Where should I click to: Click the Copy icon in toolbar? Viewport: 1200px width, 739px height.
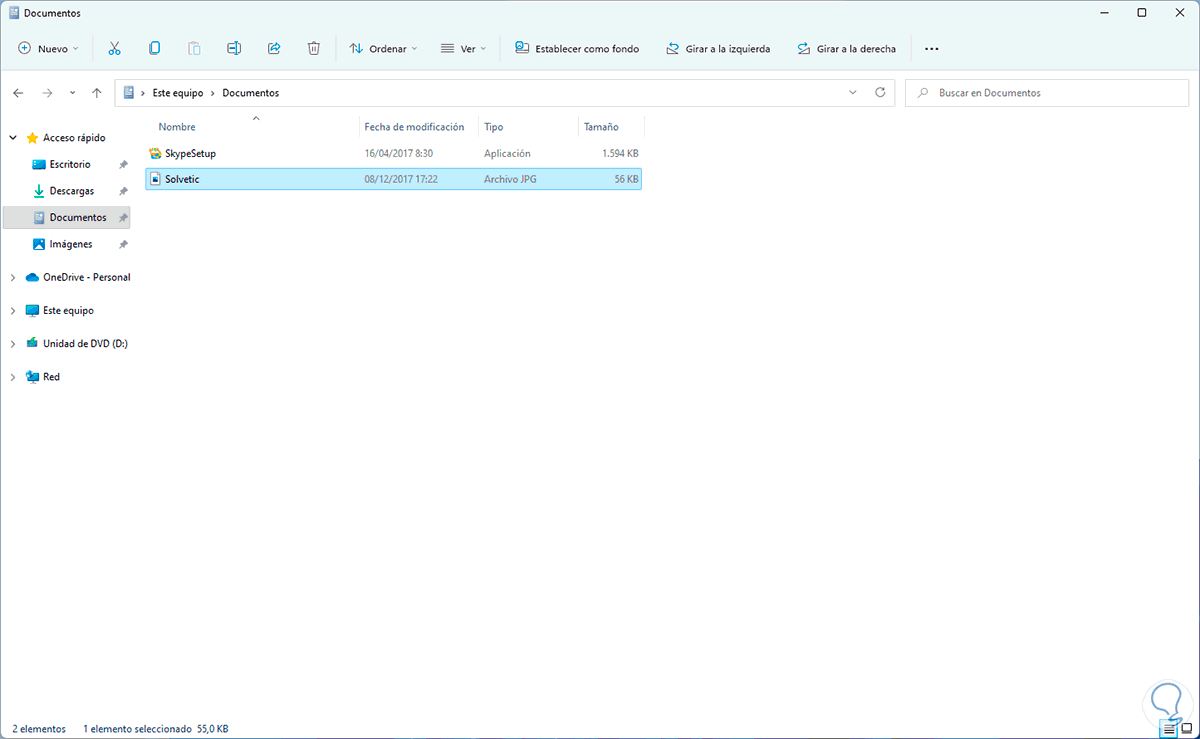pos(154,48)
